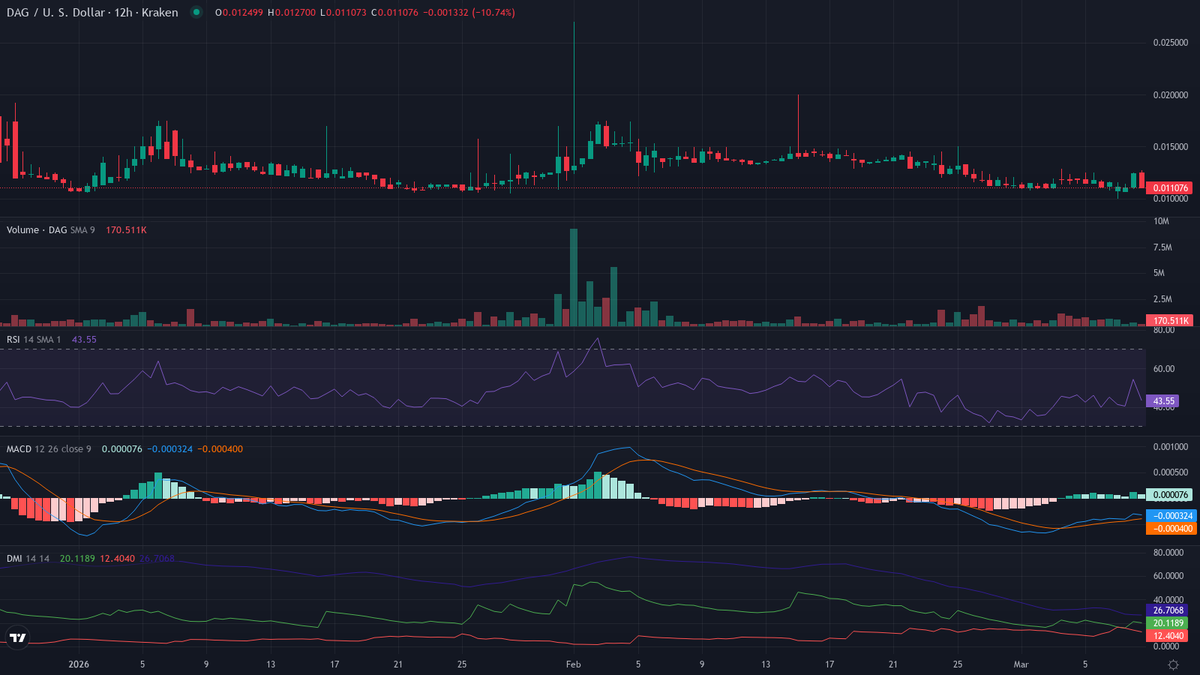Toggle the volume readout 170.511K
Screen dimensions: 1200x675
pyautogui.click(x=1170, y=321)
